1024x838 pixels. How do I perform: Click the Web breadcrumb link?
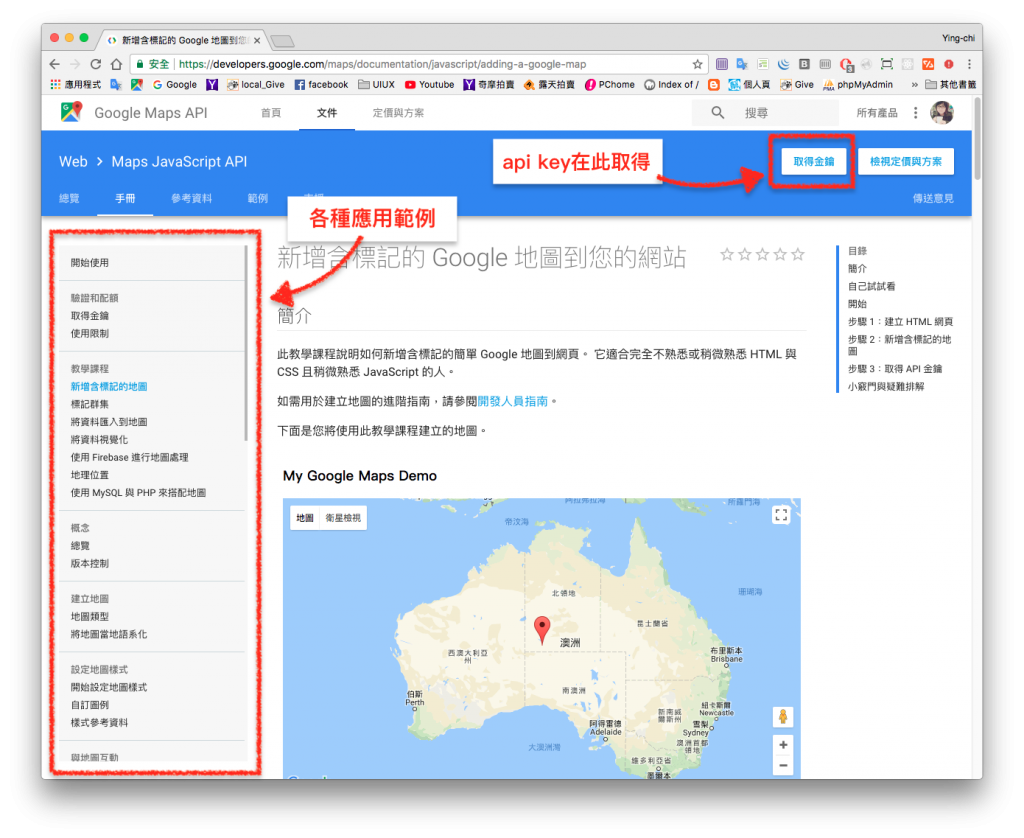coord(73,161)
